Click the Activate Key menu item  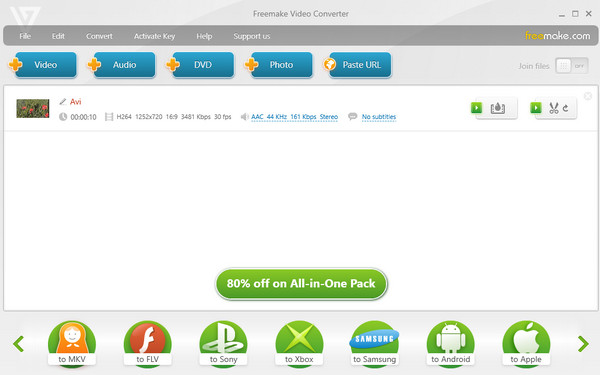154,36
